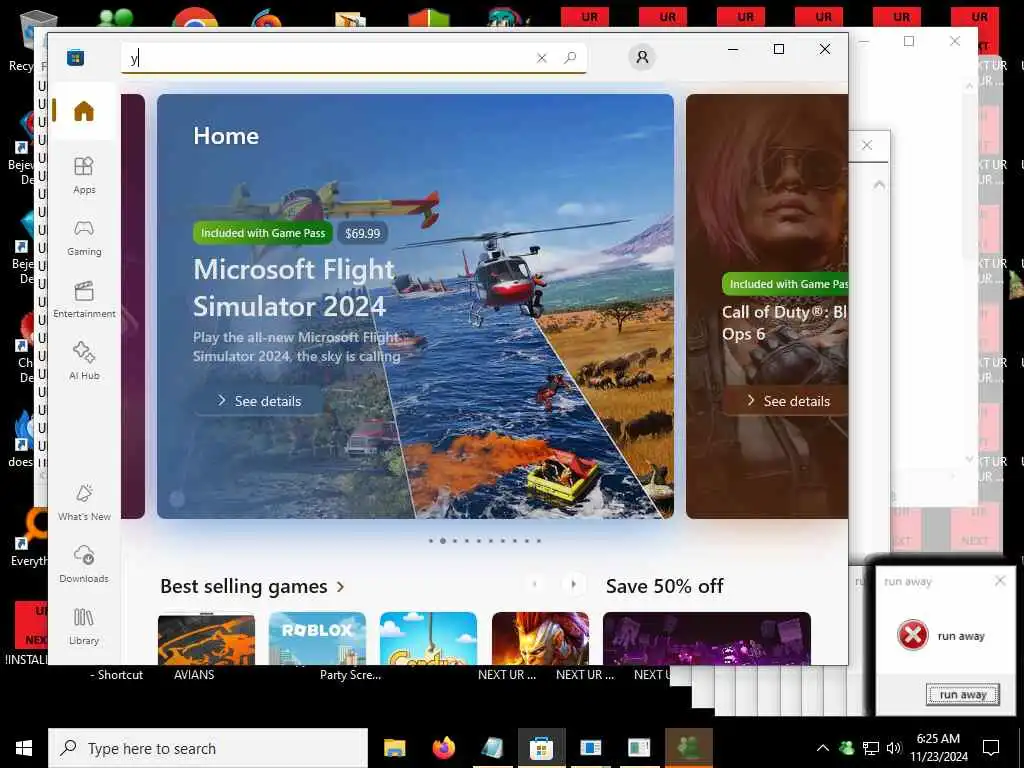Open the red-haired warrior game thumbnail
Image resolution: width=1024 pixels, height=768 pixels.
[540, 639]
